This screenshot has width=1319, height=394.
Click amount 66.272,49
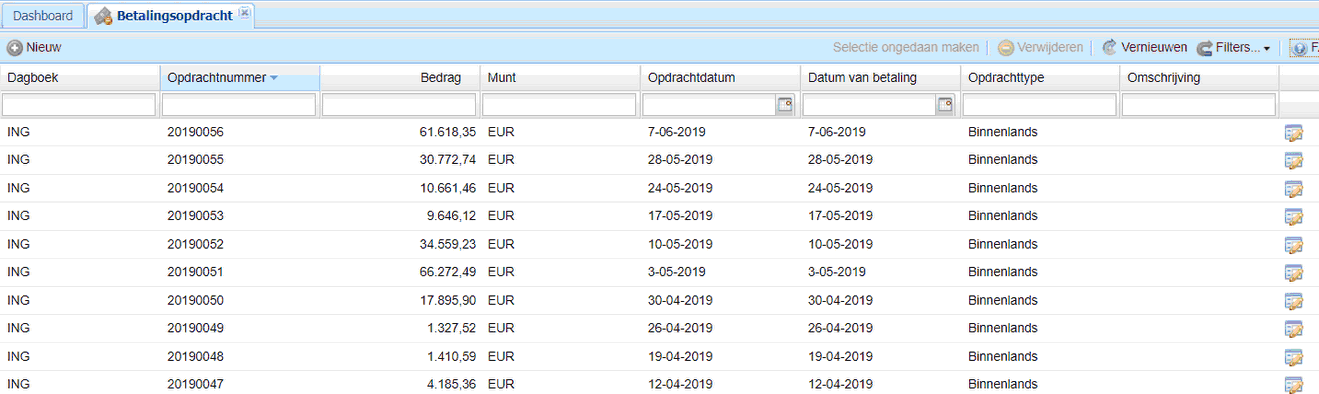447,272
